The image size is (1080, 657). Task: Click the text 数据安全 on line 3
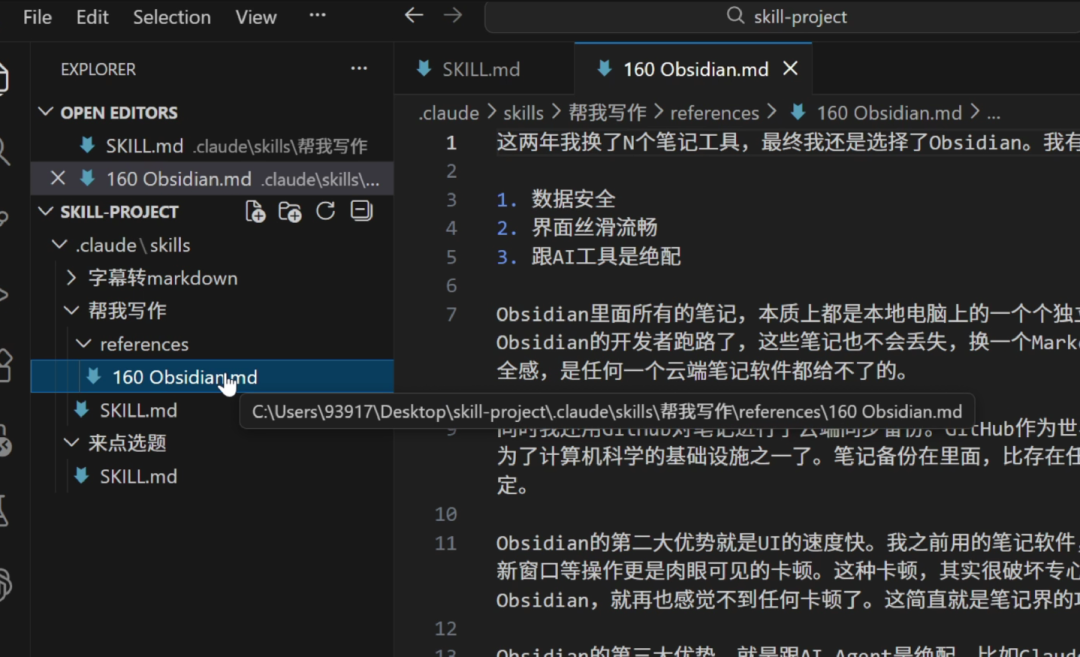[x=573, y=199]
